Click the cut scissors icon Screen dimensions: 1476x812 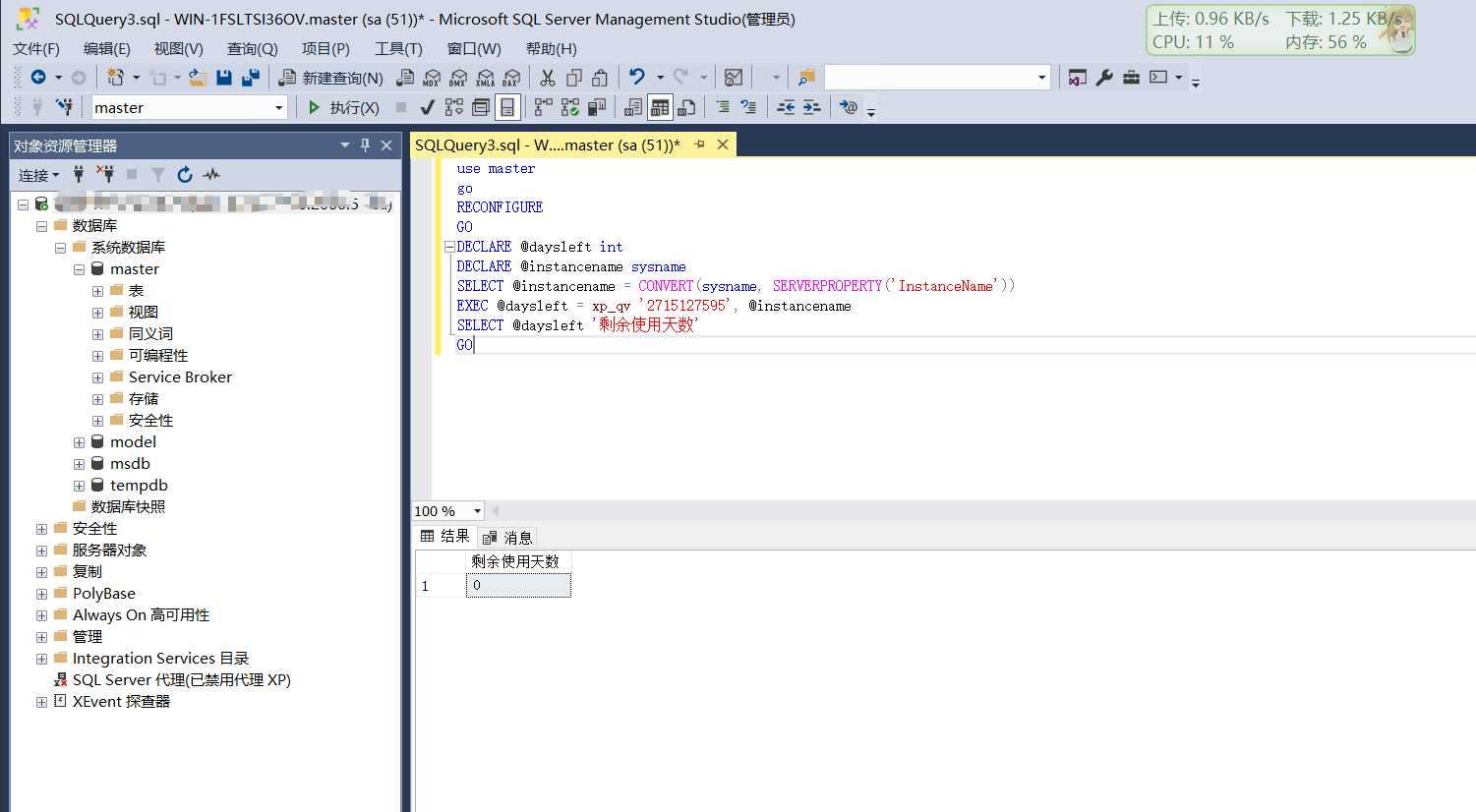(x=548, y=78)
